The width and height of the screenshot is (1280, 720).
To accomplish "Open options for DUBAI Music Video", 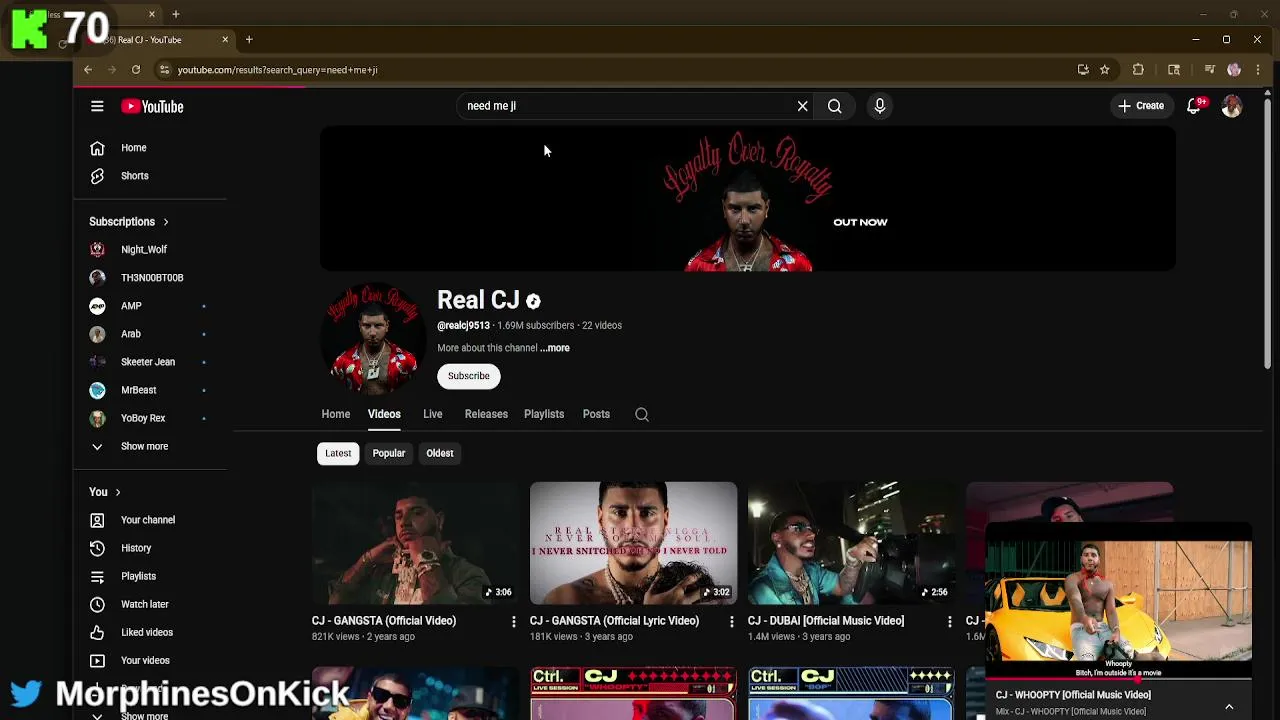I will [950, 621].
